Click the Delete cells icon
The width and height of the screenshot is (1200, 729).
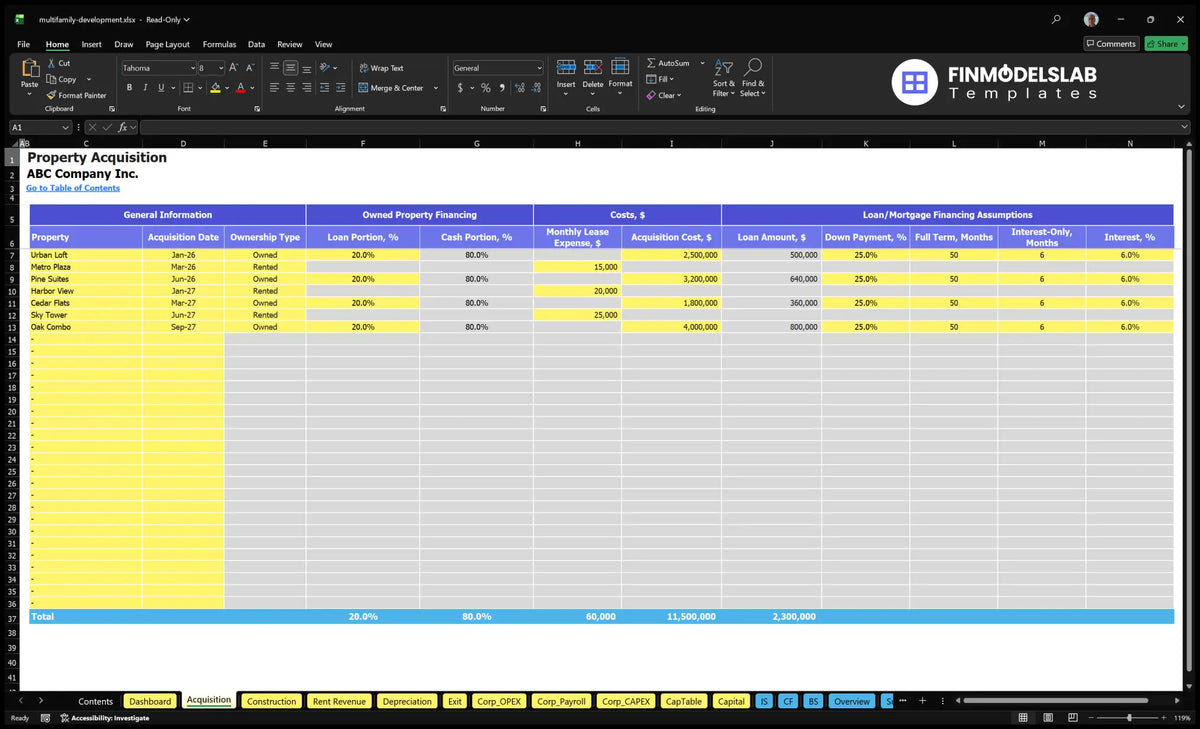click(x=593, y=67)
